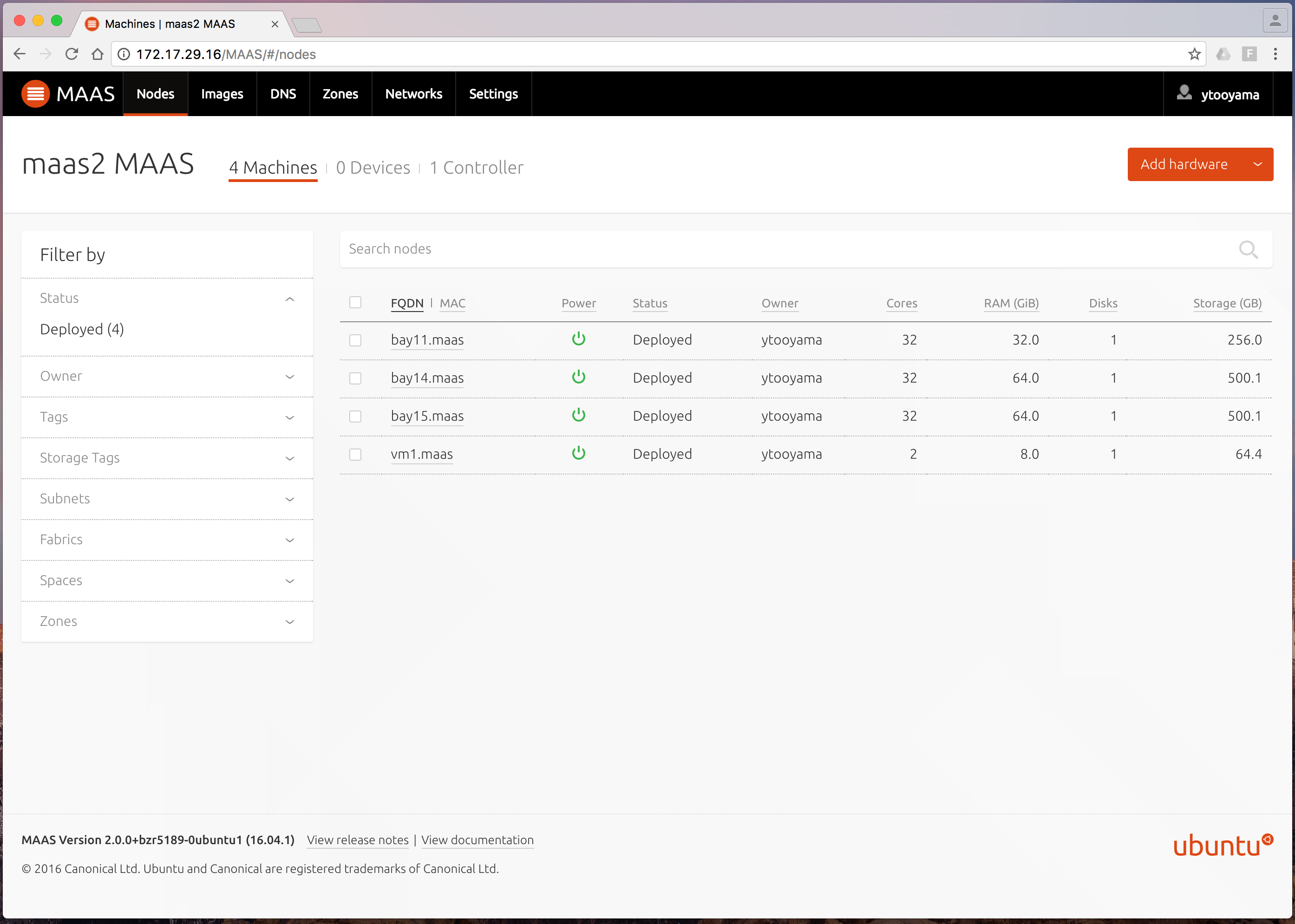Open the Chrome three-dot menu
The image size is (1295, 924).
1275,54
